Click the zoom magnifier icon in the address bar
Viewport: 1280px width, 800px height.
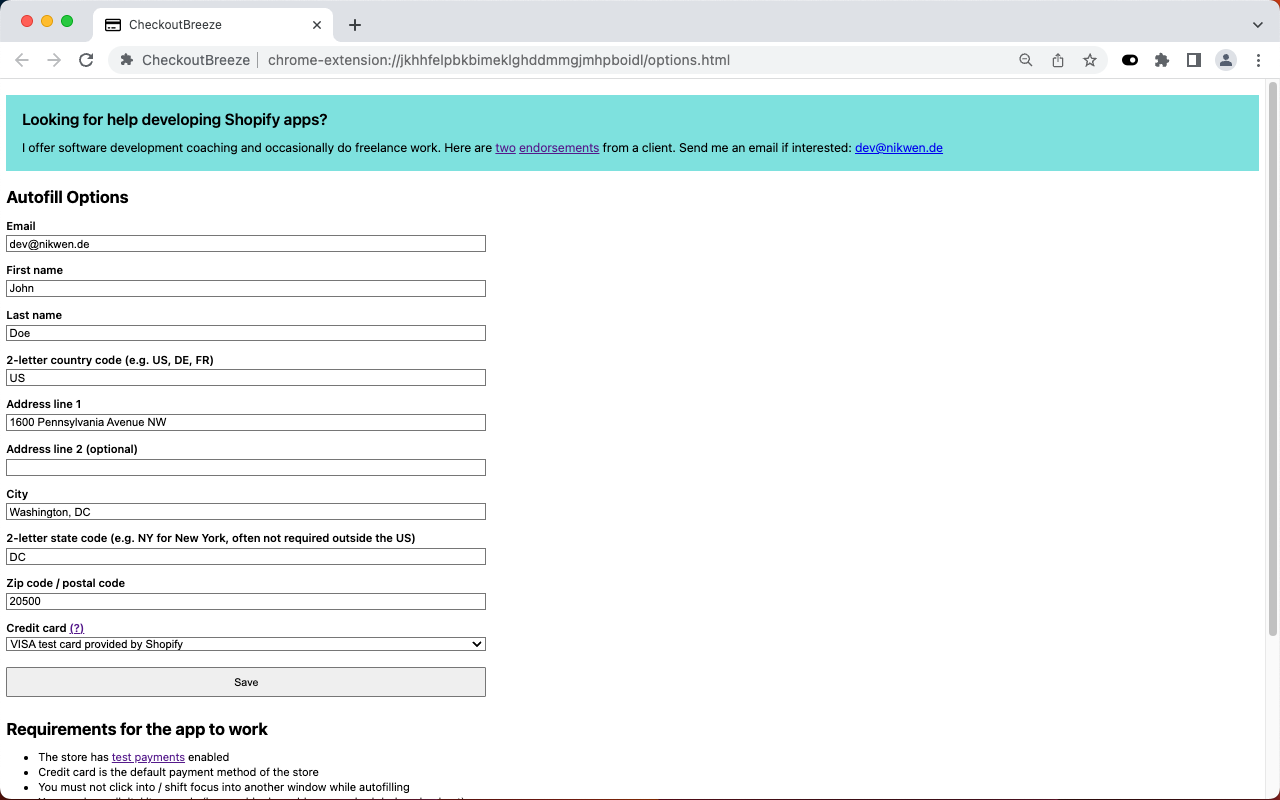[x=1026, y=60]
